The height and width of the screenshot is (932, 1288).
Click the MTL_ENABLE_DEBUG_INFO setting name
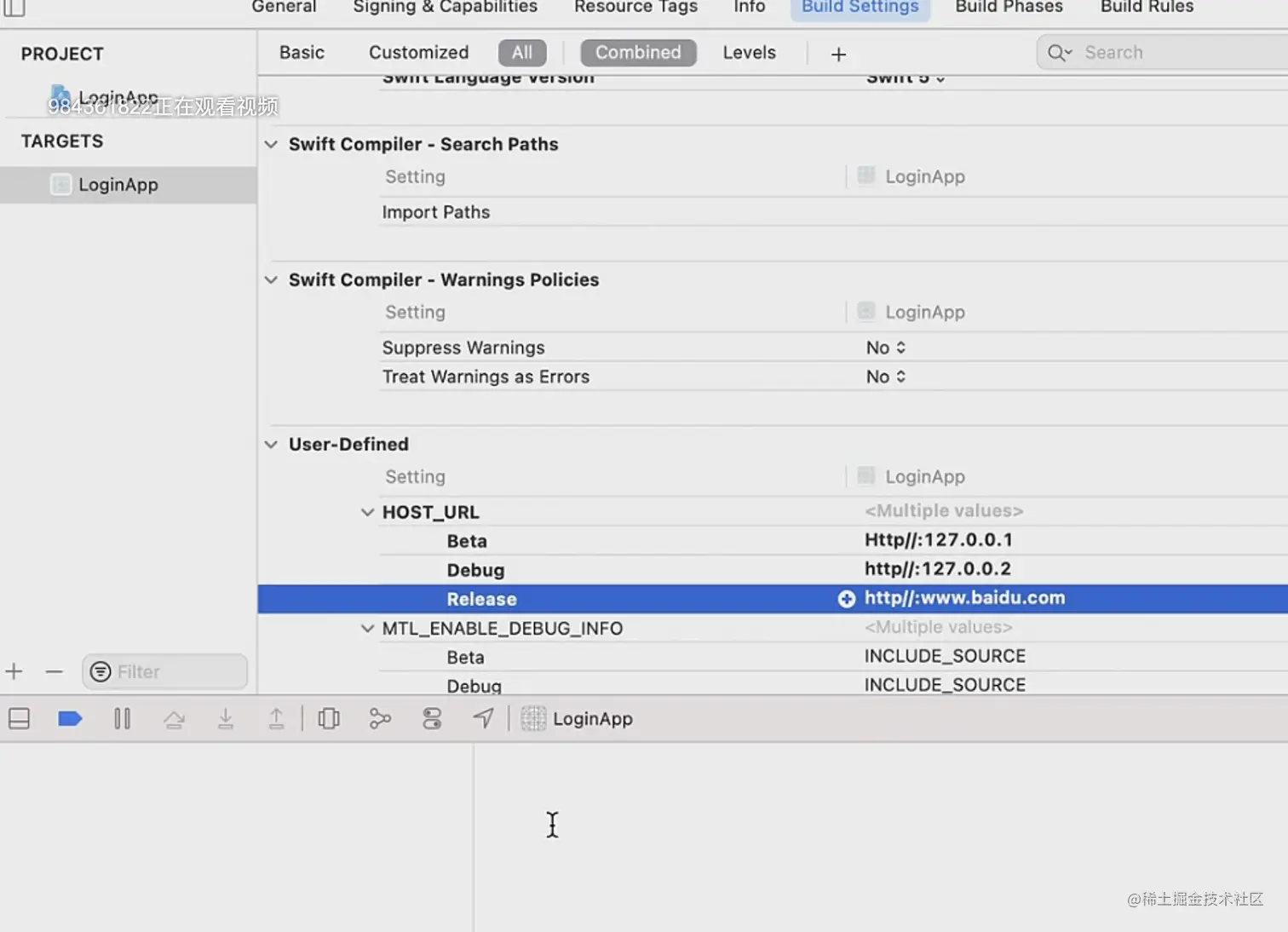coord(502,628)
